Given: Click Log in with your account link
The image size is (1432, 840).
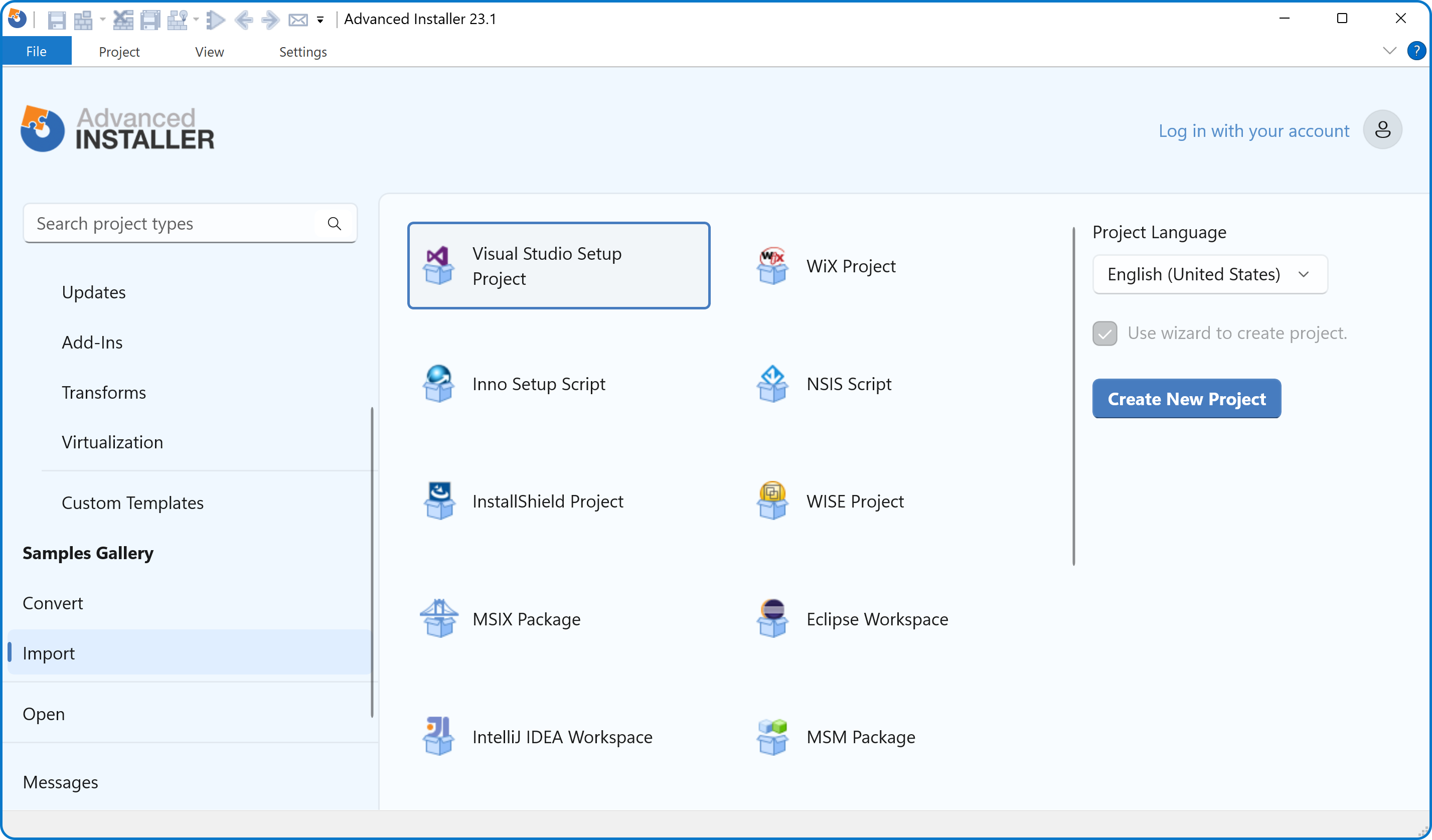Looking at the screenshot, I should (x=1253, y=131).
